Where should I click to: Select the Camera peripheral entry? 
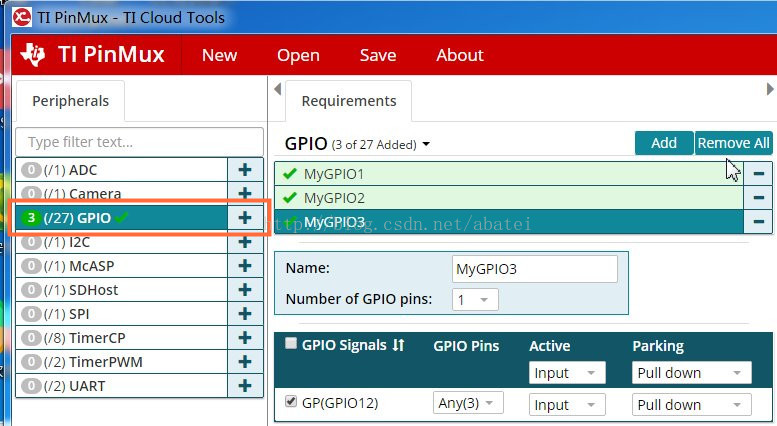(x=121, y=193)
